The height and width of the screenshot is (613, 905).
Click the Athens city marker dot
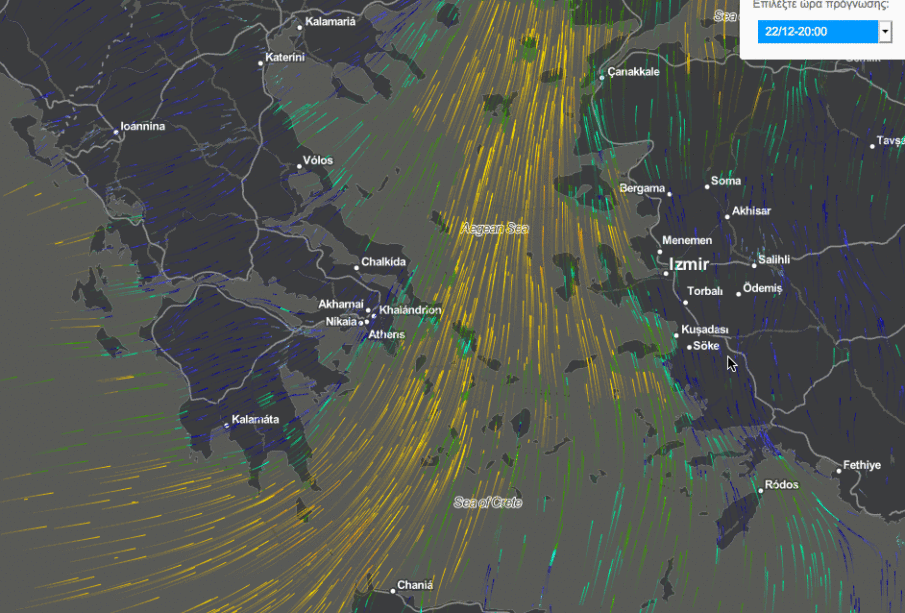click(x=367, y=321)
